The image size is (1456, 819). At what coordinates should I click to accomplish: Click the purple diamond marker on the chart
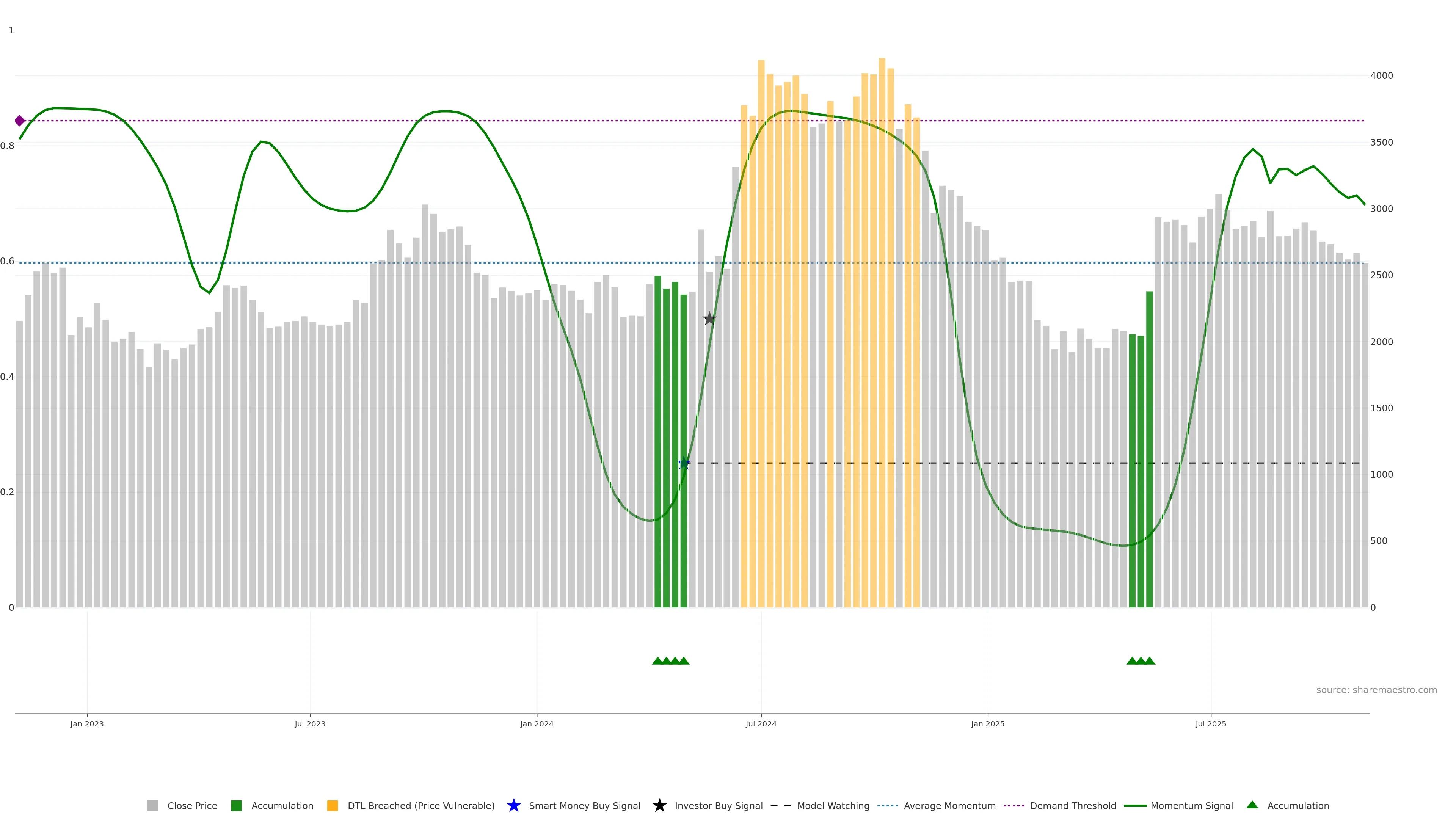click(x=20, y=121)
